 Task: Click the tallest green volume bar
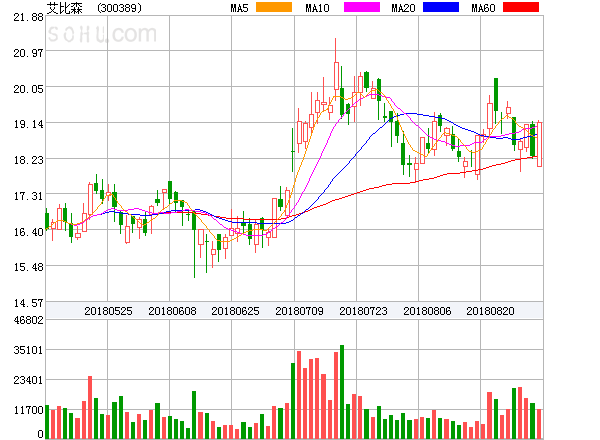pos(342,392)
